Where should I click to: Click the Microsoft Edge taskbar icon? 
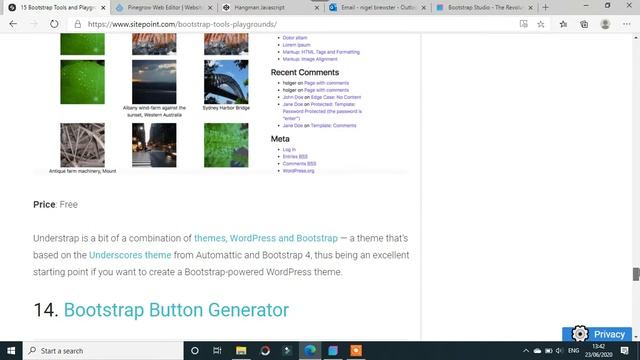(310, 351)
